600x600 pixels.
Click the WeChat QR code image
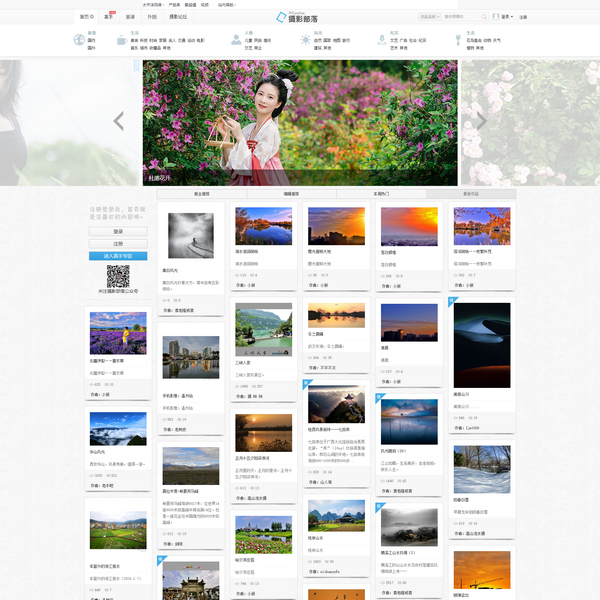click(x=118, y=276)
